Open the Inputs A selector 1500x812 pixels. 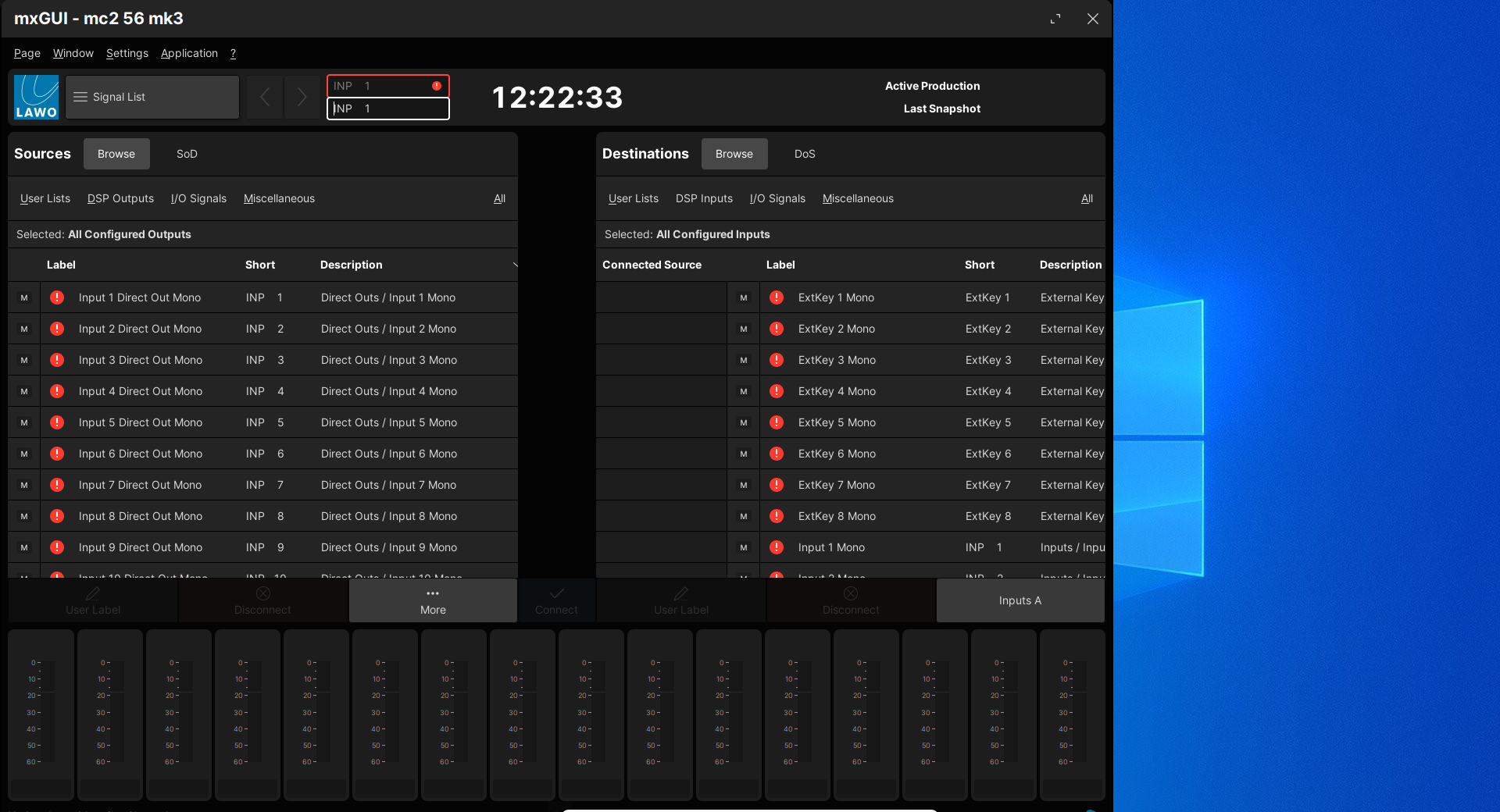pyautogui.click(x=1020, y=600)
